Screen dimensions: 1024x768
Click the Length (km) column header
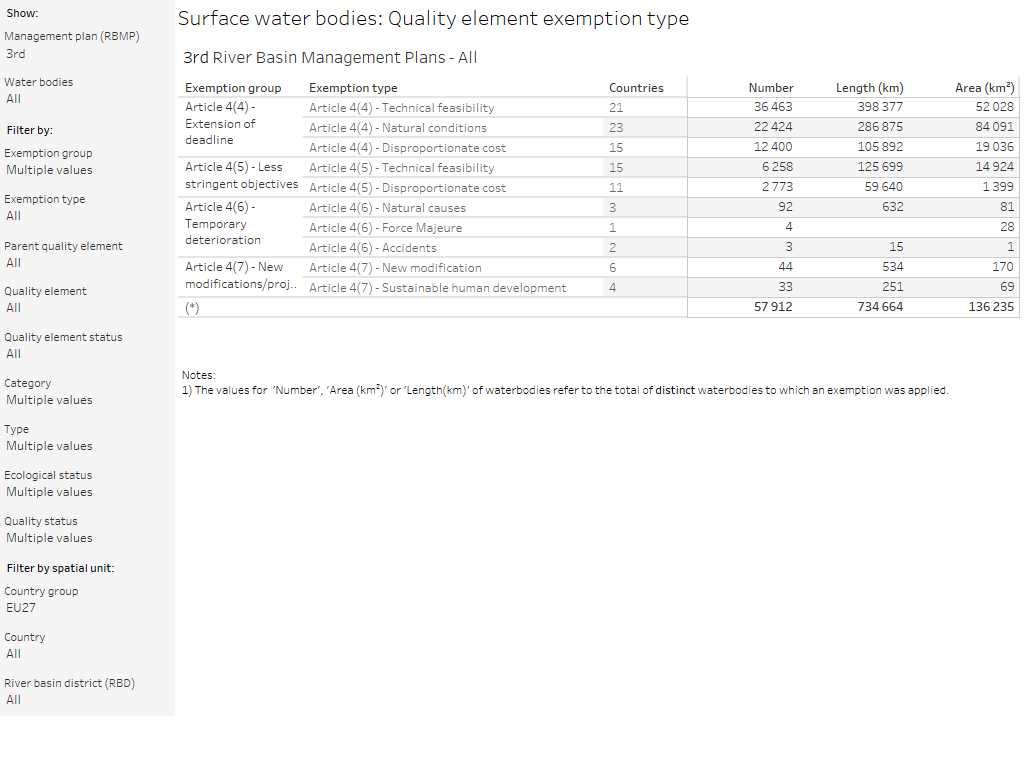tap(870, 88)
